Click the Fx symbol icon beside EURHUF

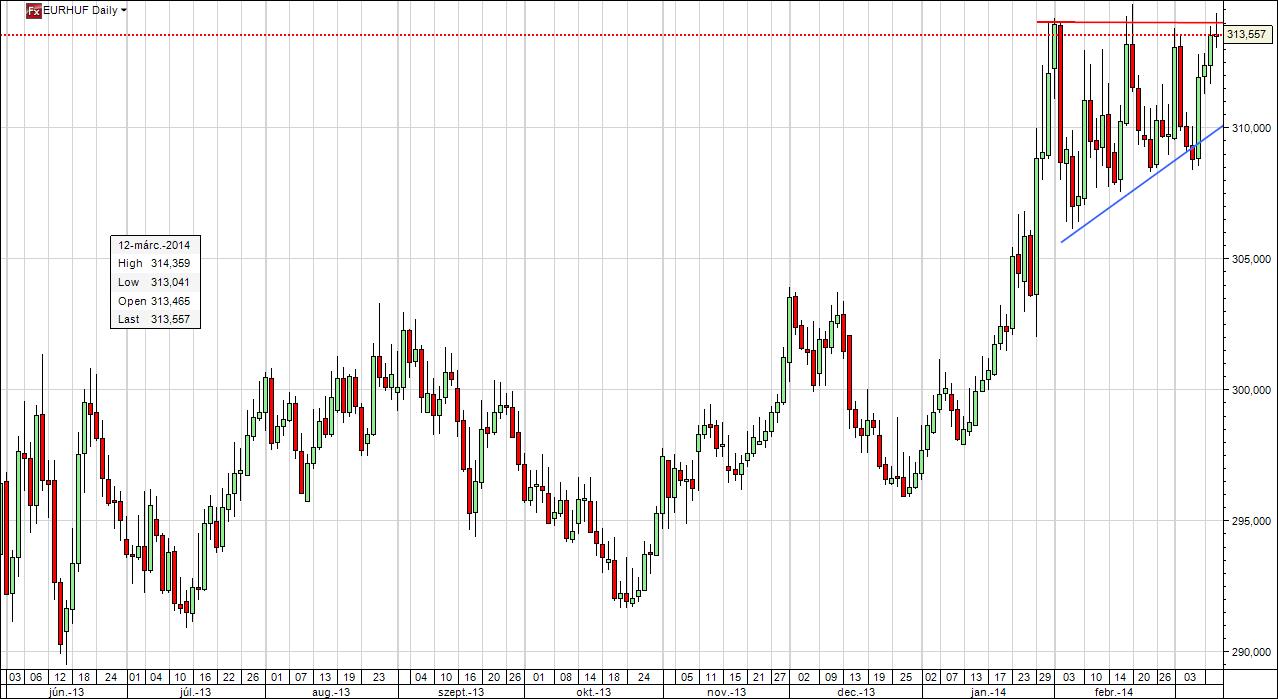[33, 10]
